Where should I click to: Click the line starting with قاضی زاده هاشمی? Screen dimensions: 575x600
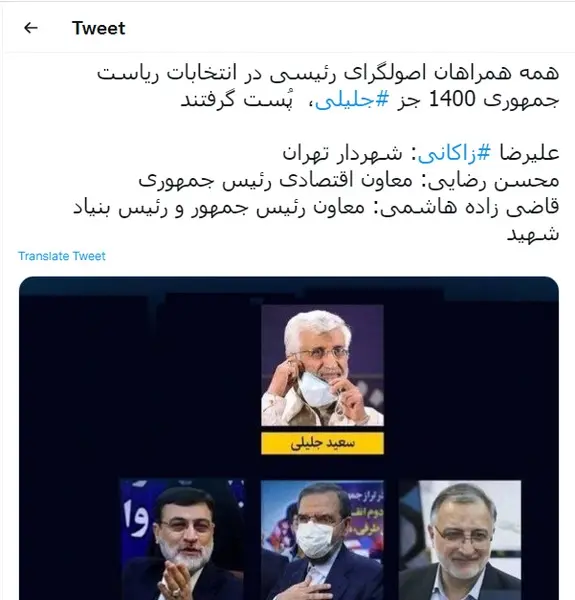[316, 207]
